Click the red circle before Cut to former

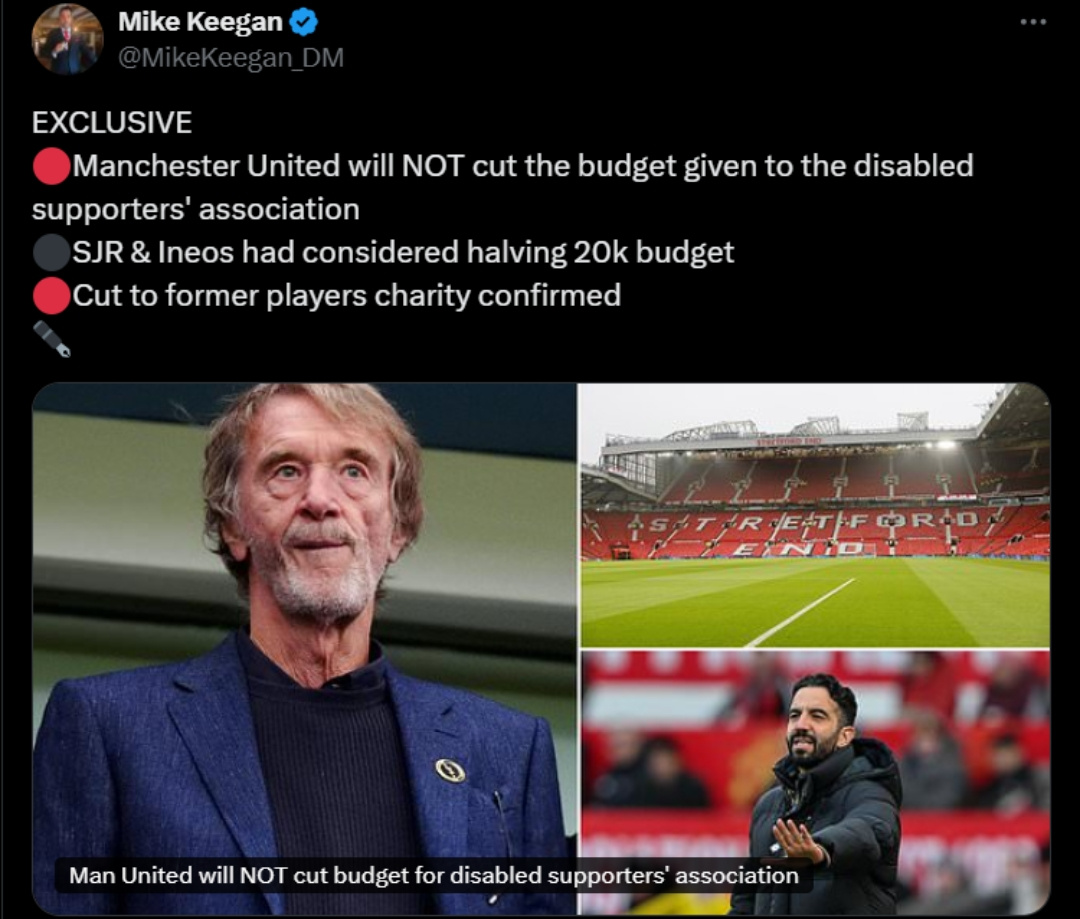coord(52,296)
